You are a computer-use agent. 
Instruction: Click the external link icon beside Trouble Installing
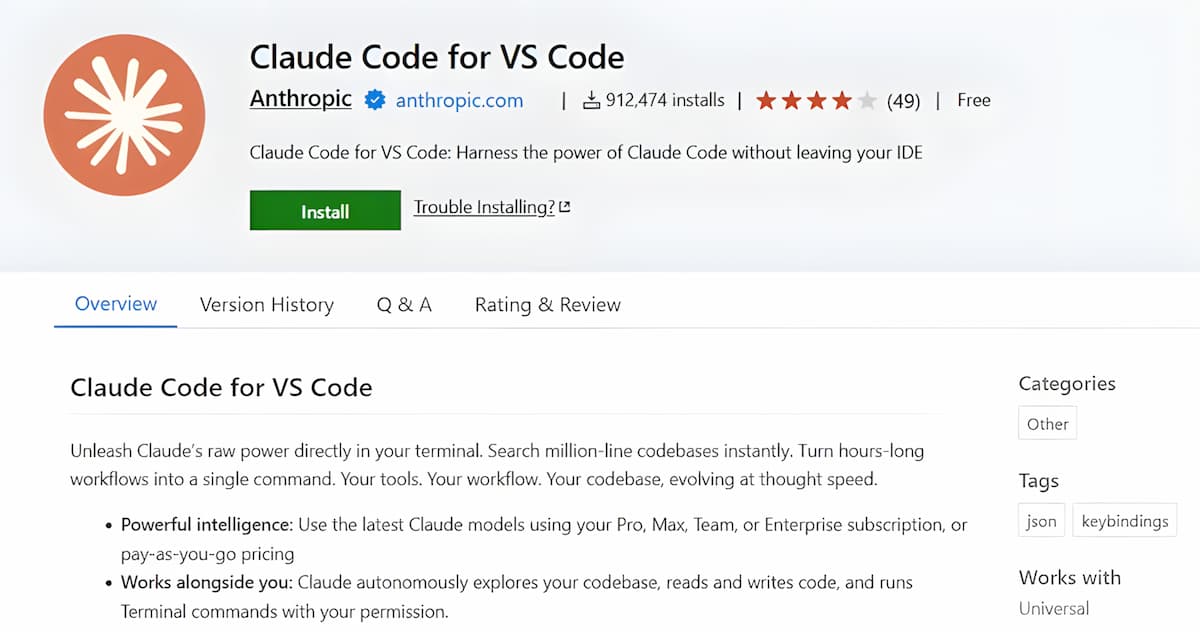click(565, 207)
